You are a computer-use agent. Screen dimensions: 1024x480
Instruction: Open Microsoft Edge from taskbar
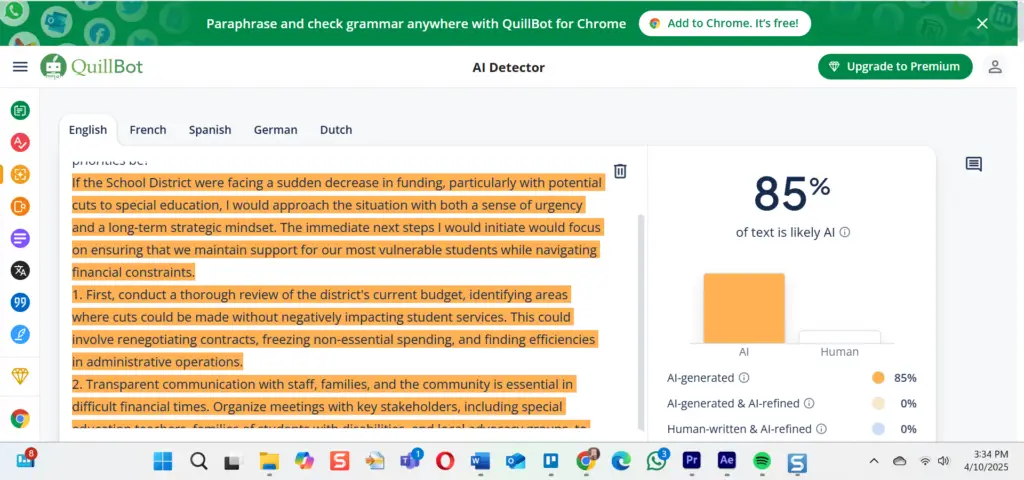(x=621, y=461)
